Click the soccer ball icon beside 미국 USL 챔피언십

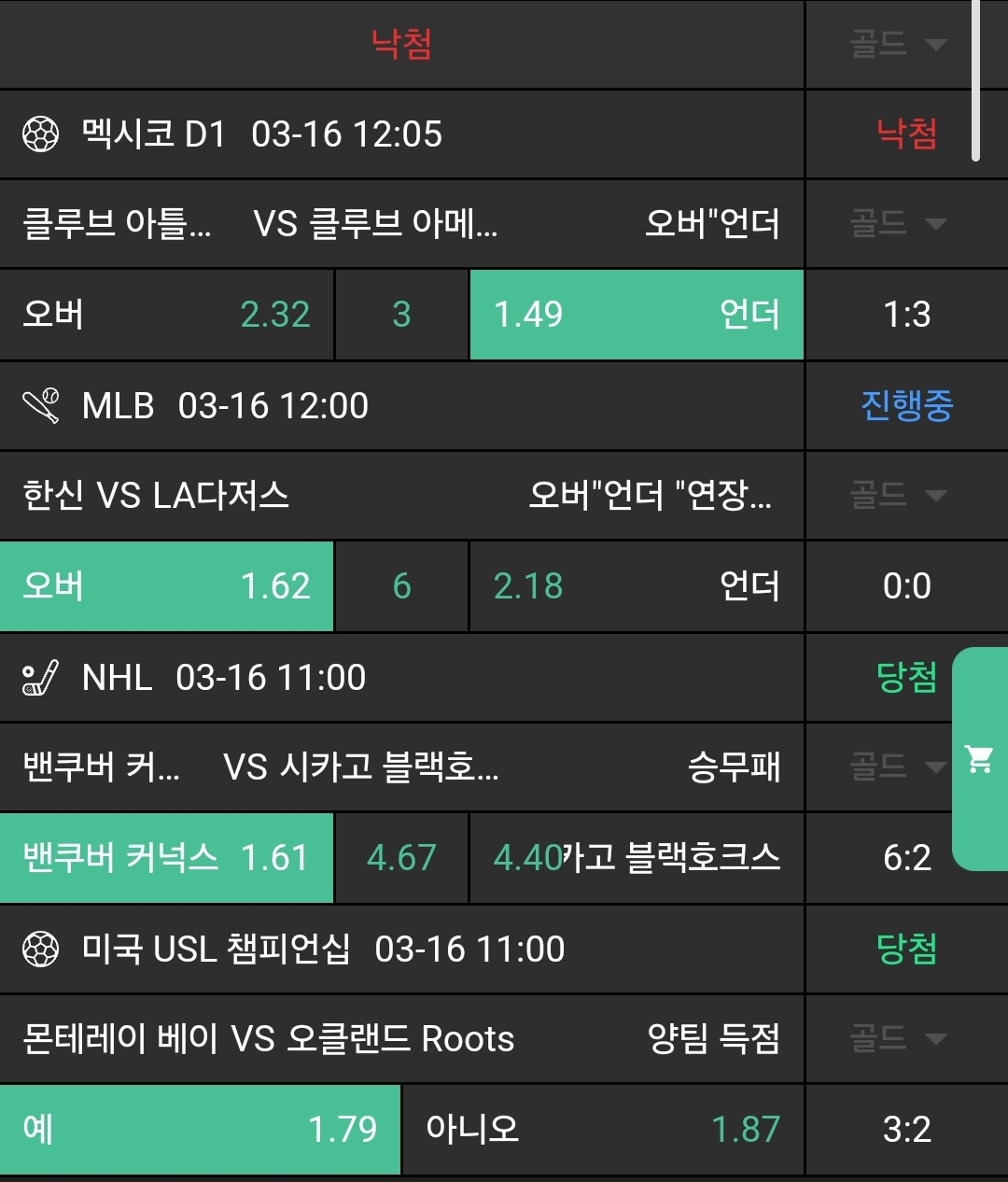click(41, 950)
